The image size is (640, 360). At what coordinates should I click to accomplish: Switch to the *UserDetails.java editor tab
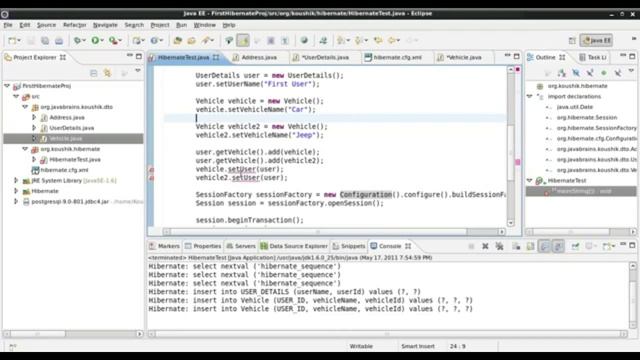coord(325,58)
